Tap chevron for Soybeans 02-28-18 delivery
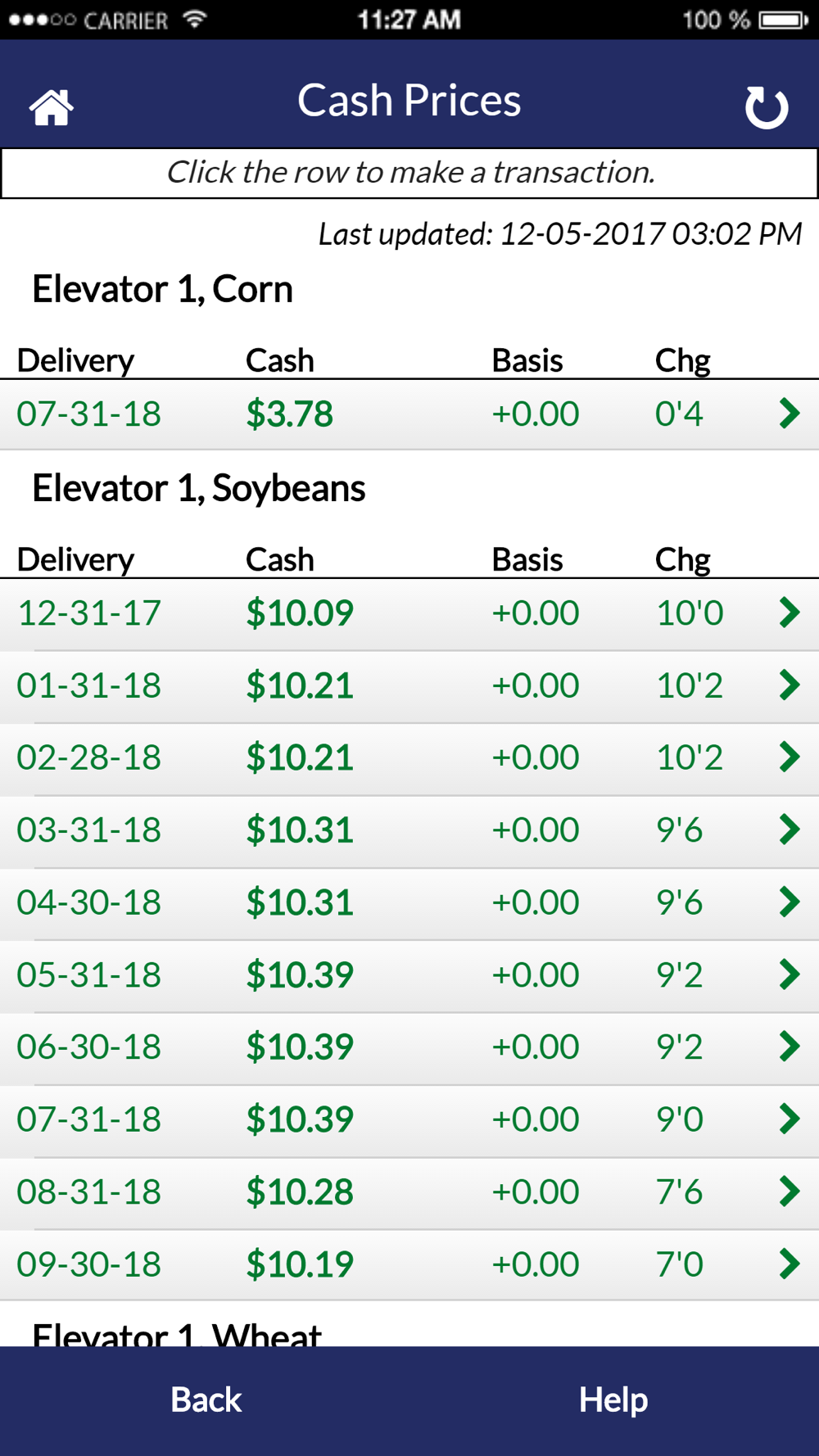Screen dimensions: 819x1456 [790, 757]
